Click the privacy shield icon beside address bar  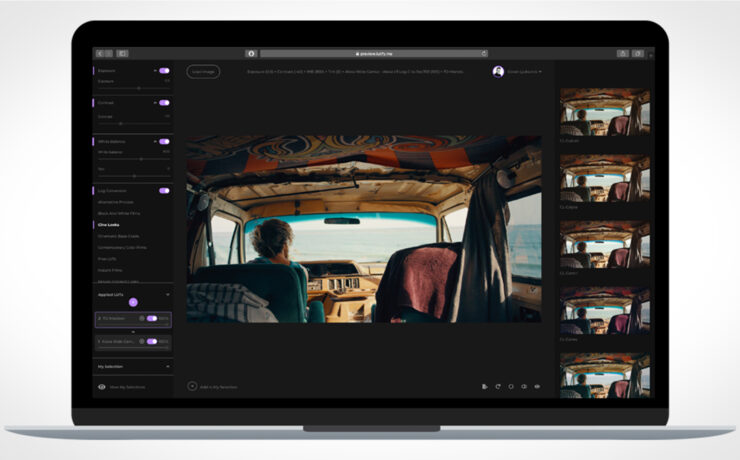pos(251,54)
